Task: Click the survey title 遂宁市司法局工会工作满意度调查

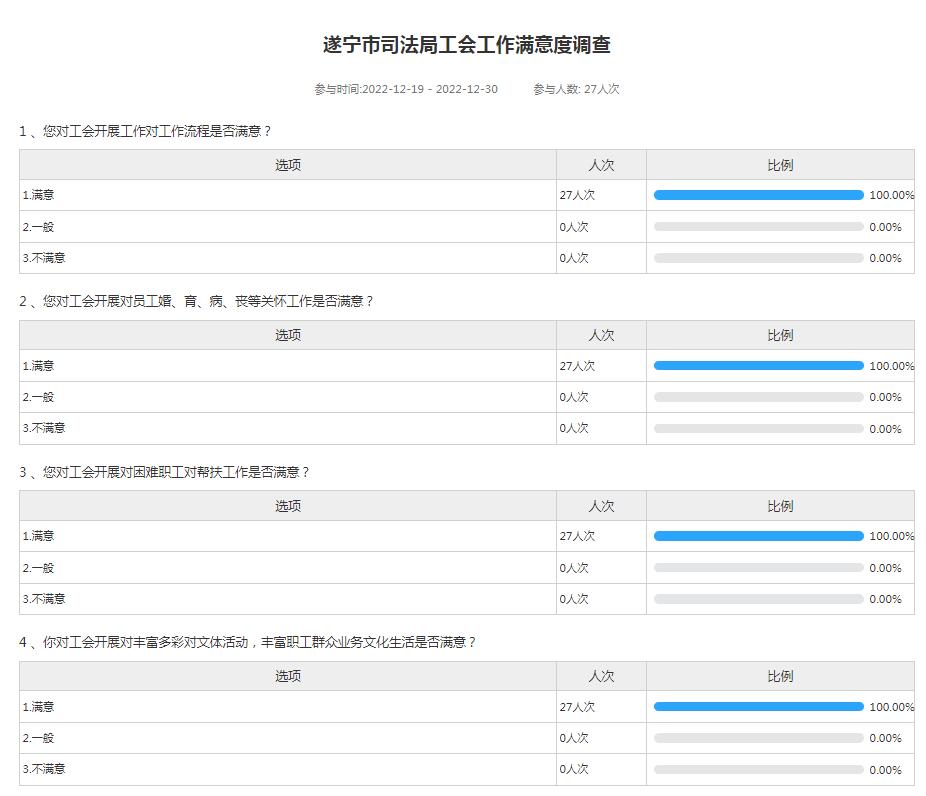Action: click(466, 45)
